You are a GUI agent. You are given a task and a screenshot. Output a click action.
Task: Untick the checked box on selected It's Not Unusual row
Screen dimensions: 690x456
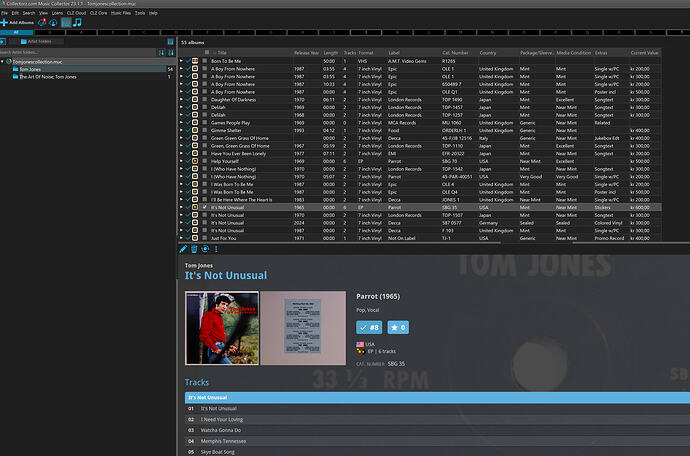click(x=205, y=207)
